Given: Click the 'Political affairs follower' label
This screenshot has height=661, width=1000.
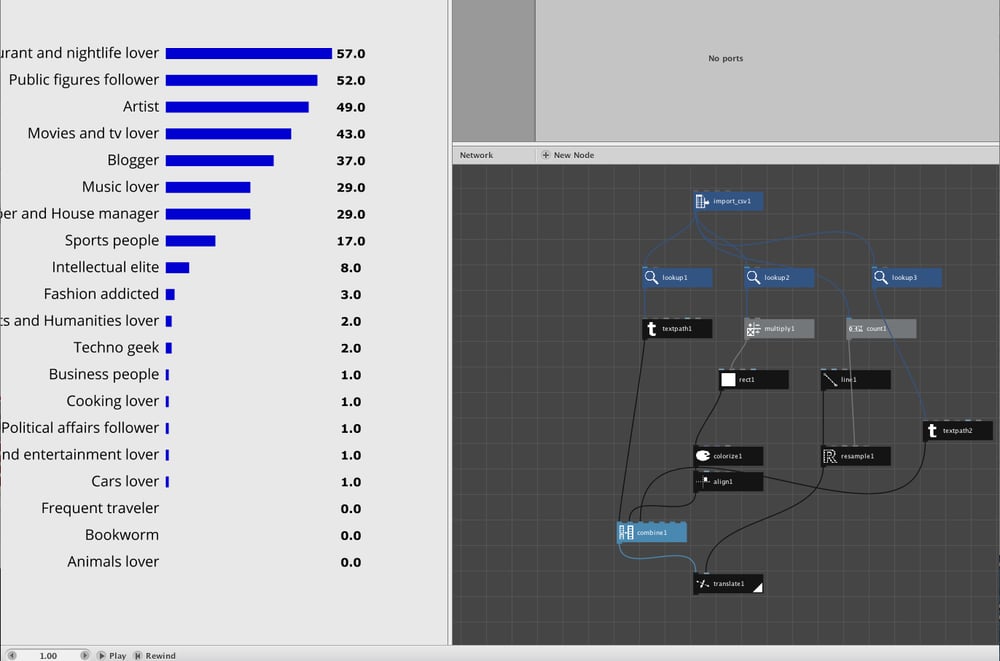Looking at the screenshot, I should pos(80,428).
